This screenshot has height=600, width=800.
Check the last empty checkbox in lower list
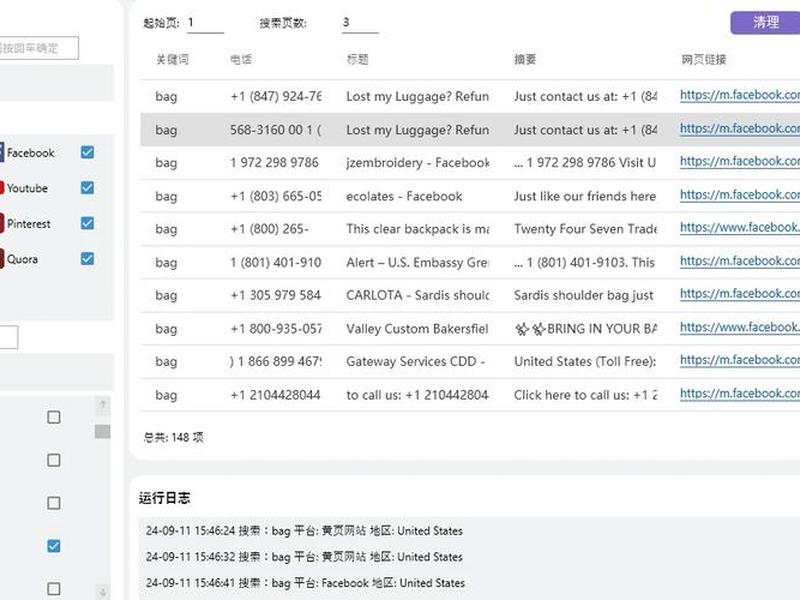pos(54,589)
